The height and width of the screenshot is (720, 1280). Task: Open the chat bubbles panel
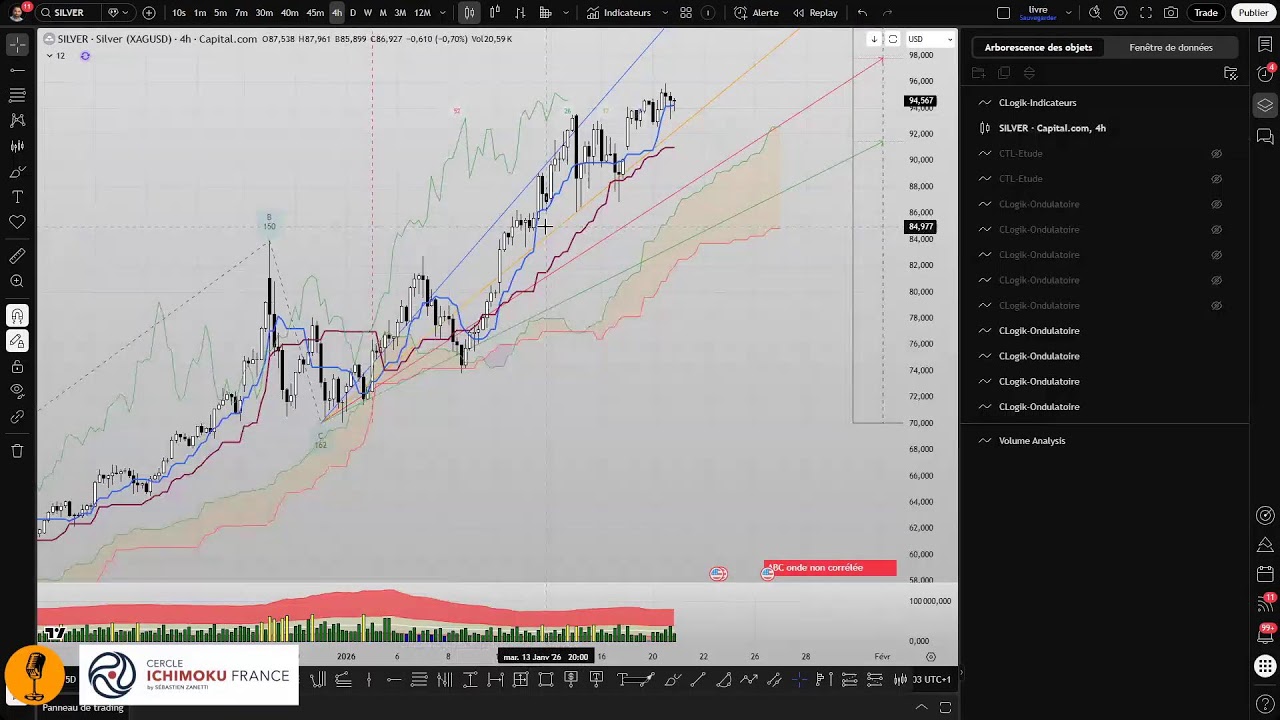click(x=1265, y=136)
